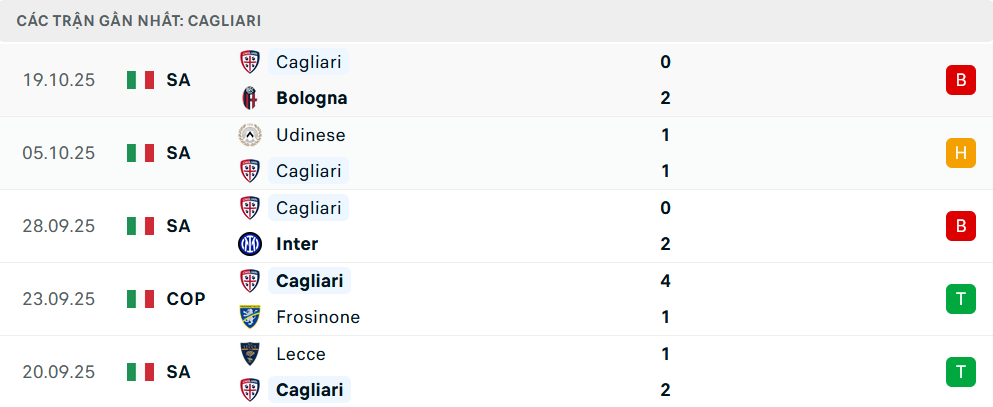The image size is (993, 407).
Task: Click the 05.10.25 match date
Action: (x=59, y=153)
